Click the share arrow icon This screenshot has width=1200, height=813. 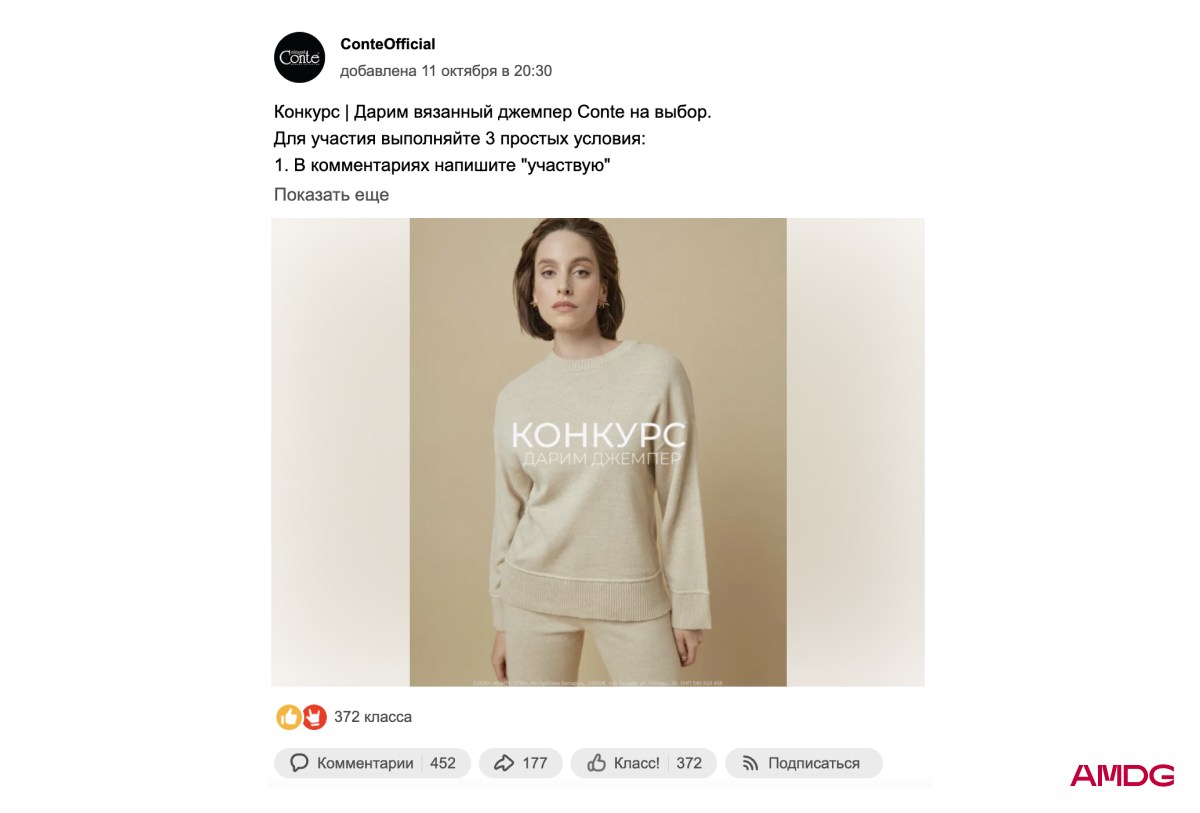(503, 763)
